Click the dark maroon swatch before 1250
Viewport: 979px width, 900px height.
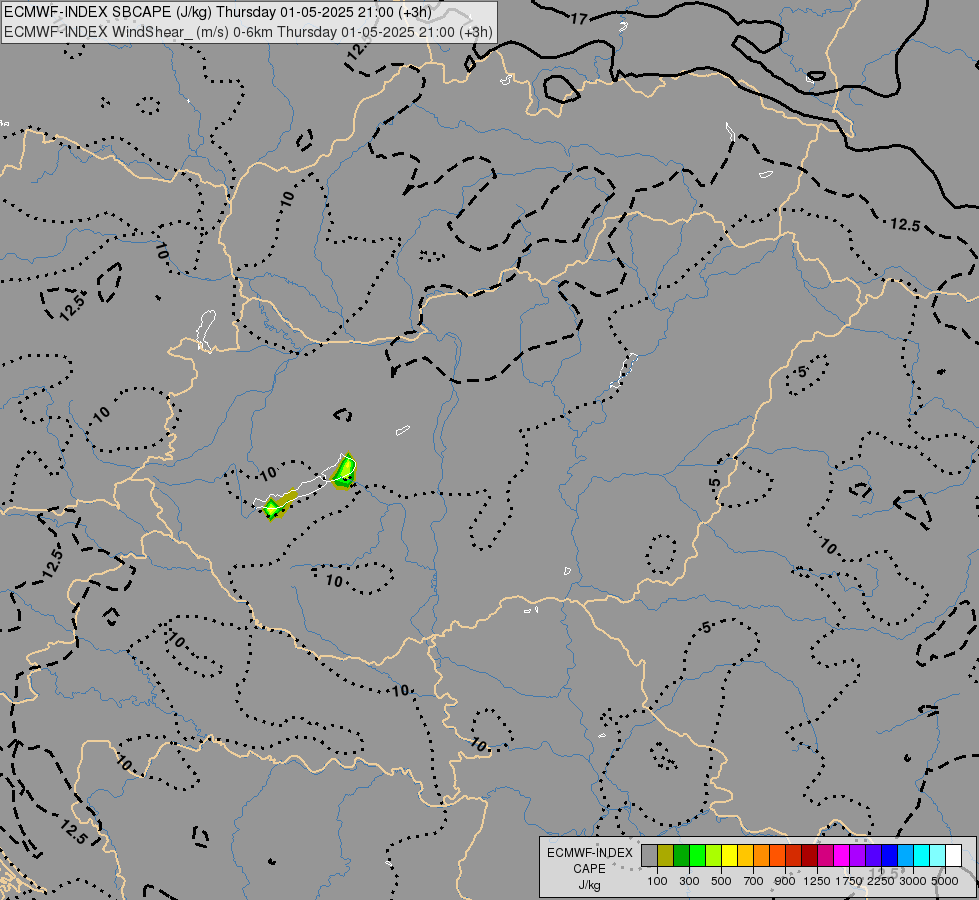(809, 855)
